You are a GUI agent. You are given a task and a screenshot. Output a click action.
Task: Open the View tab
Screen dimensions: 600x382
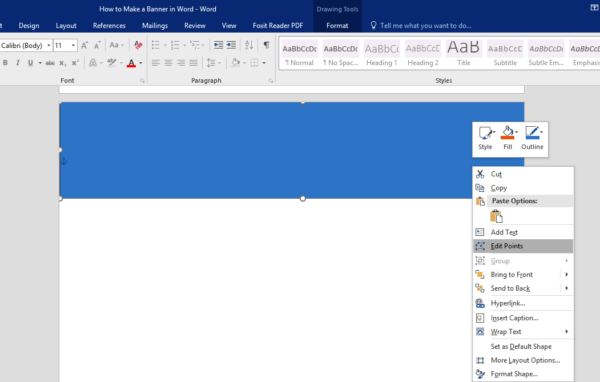229,26
